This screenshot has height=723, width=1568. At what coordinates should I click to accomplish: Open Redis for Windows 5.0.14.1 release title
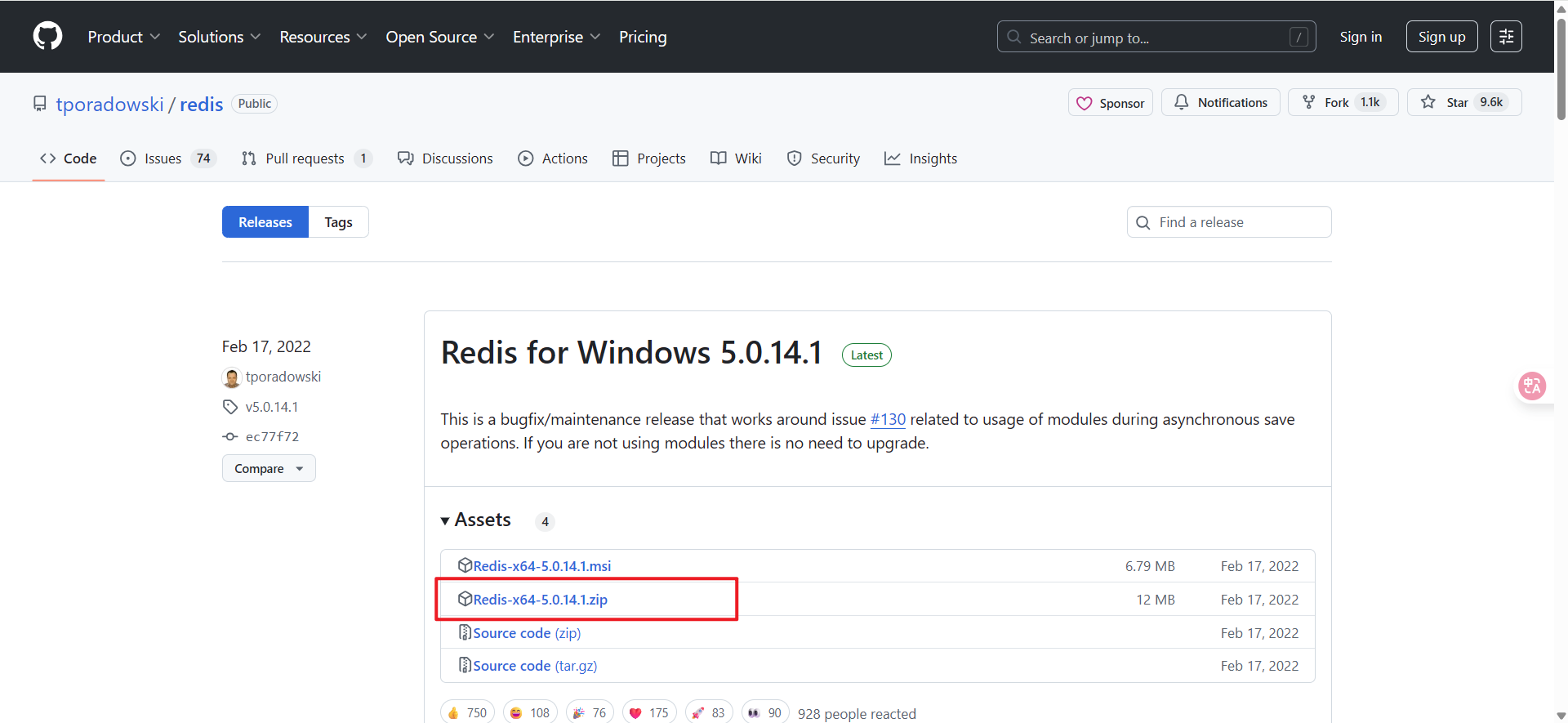631,353
